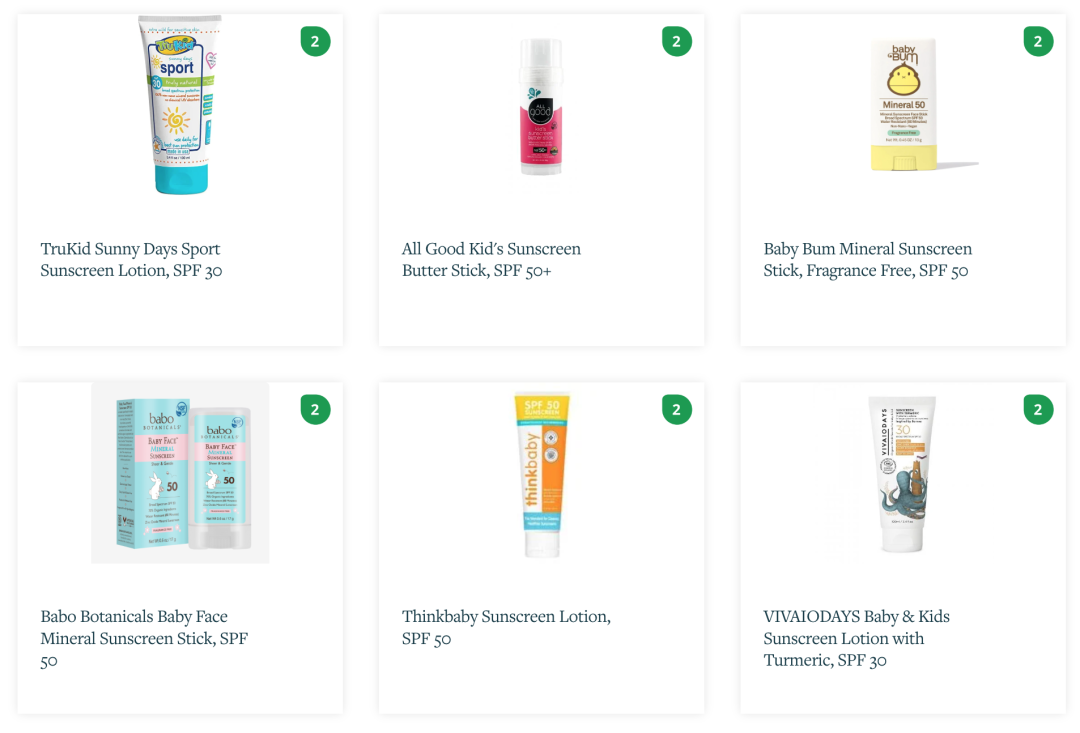Click the green score badge on Babo Botanicals card
This screenshot has width=1080, height=733.
coord(315,410)
